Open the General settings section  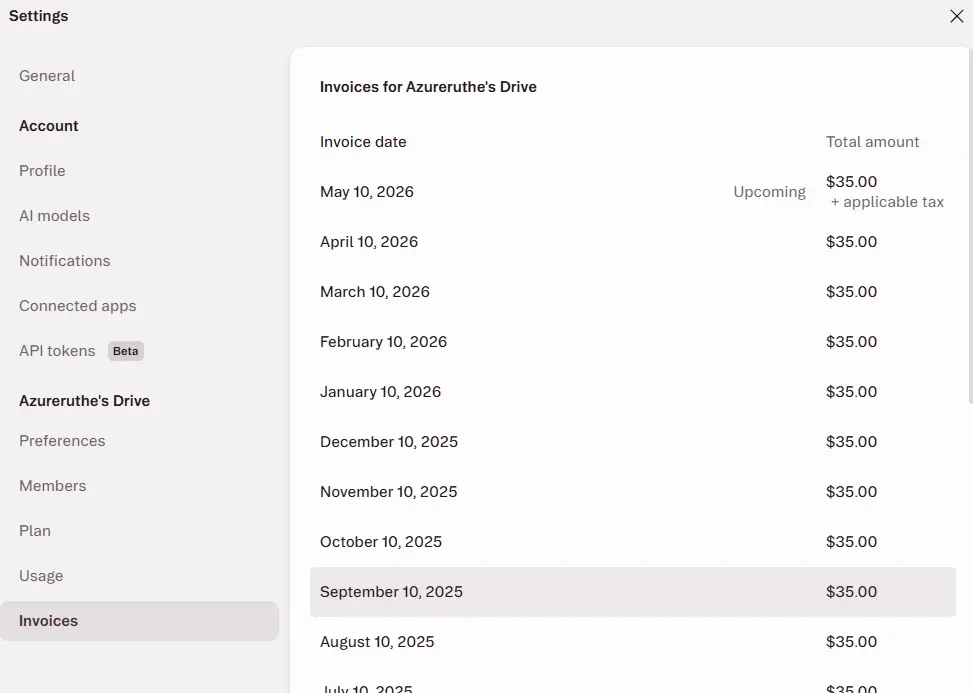[x=47, y=76]
